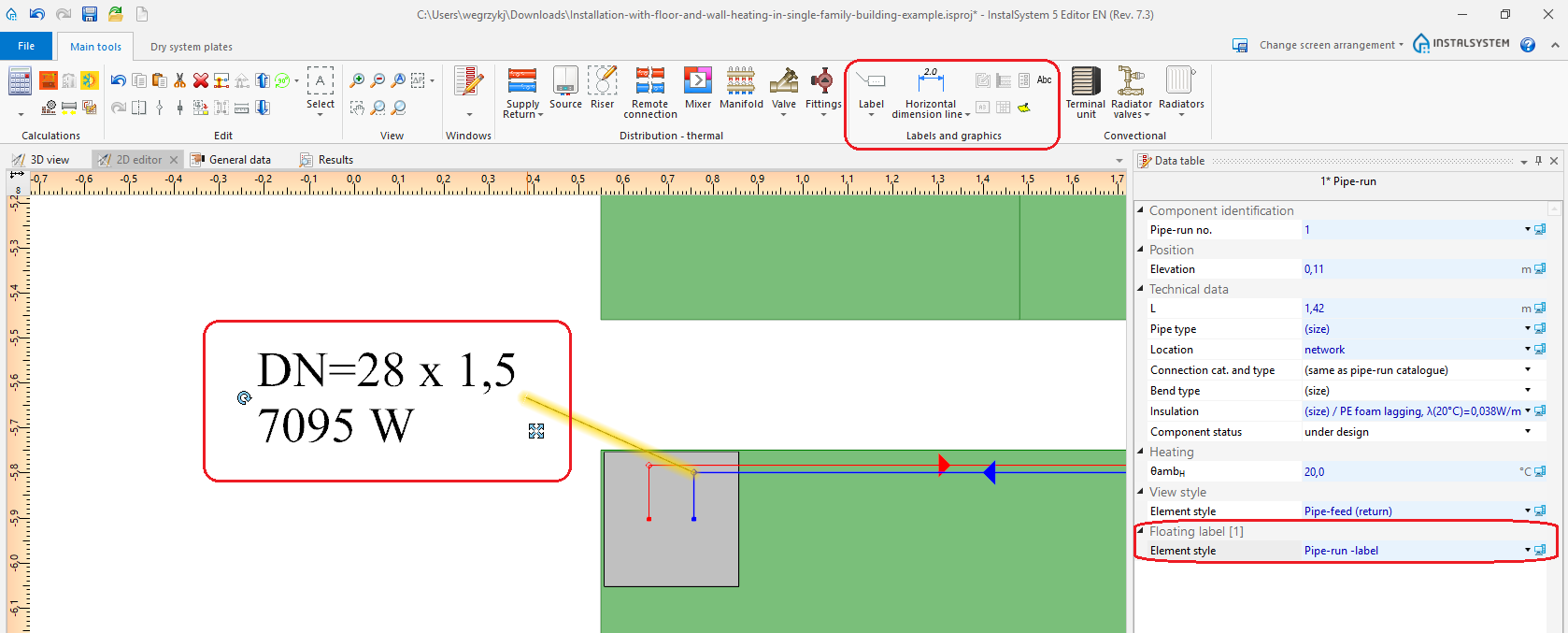Switch to the General data tab

point(231,160)
